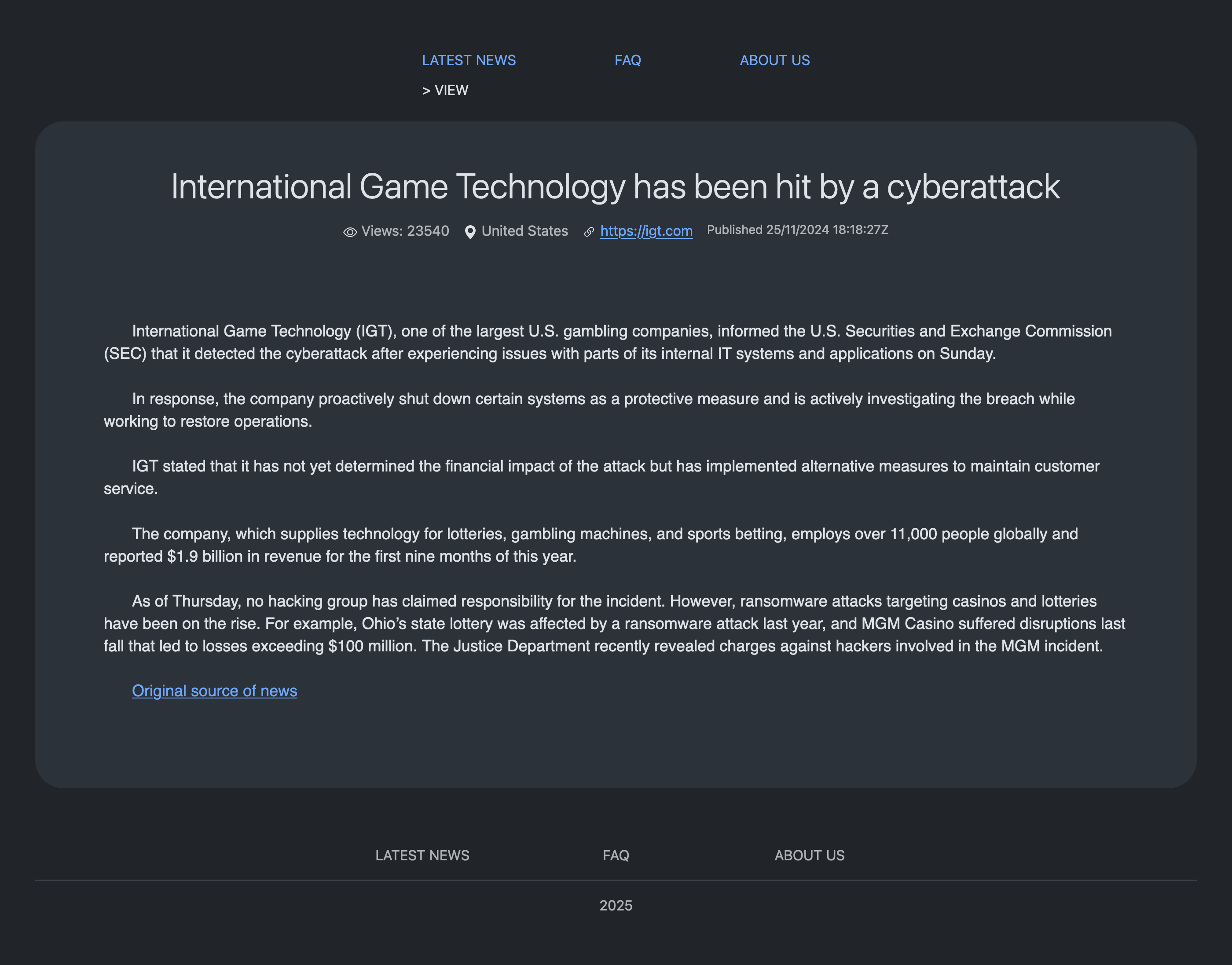Click the article headline about the cyberattack
The height and width of the screenshot is (965, 1232).
click(616, 187)
